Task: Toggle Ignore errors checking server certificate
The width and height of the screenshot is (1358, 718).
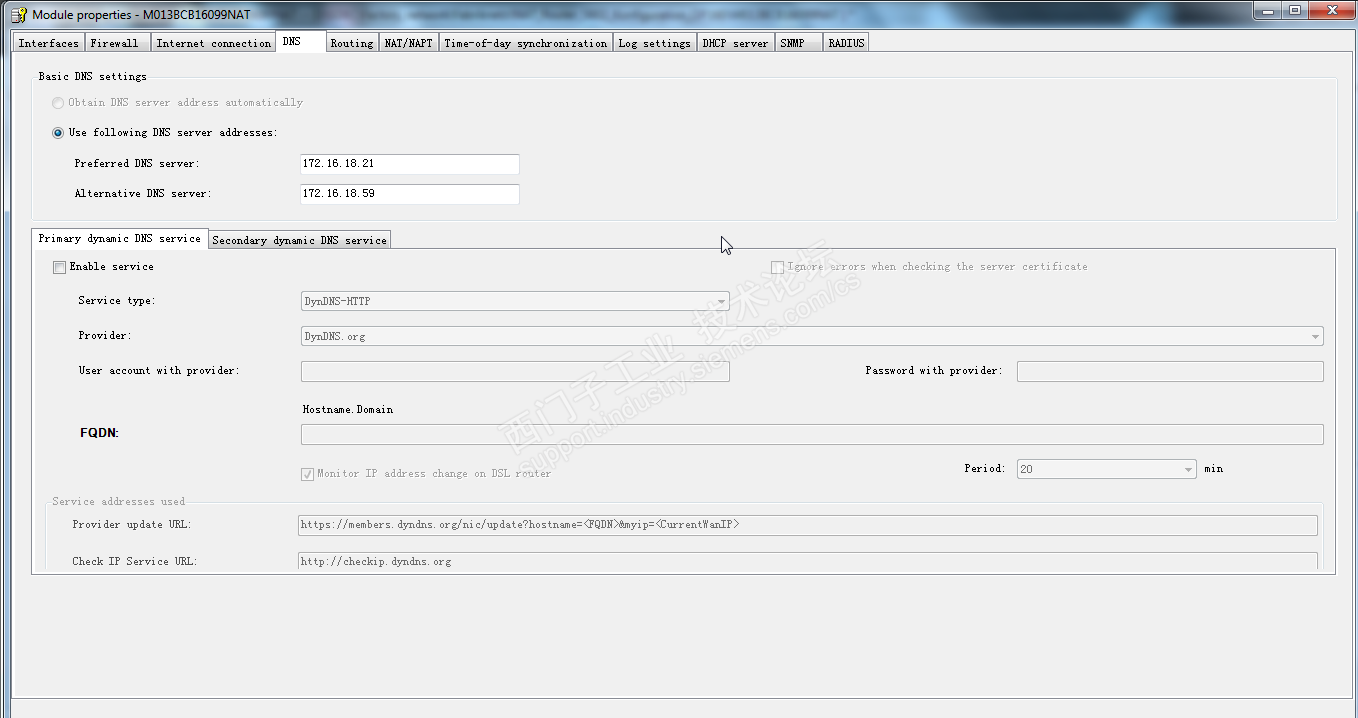Action: coord(777,267)
